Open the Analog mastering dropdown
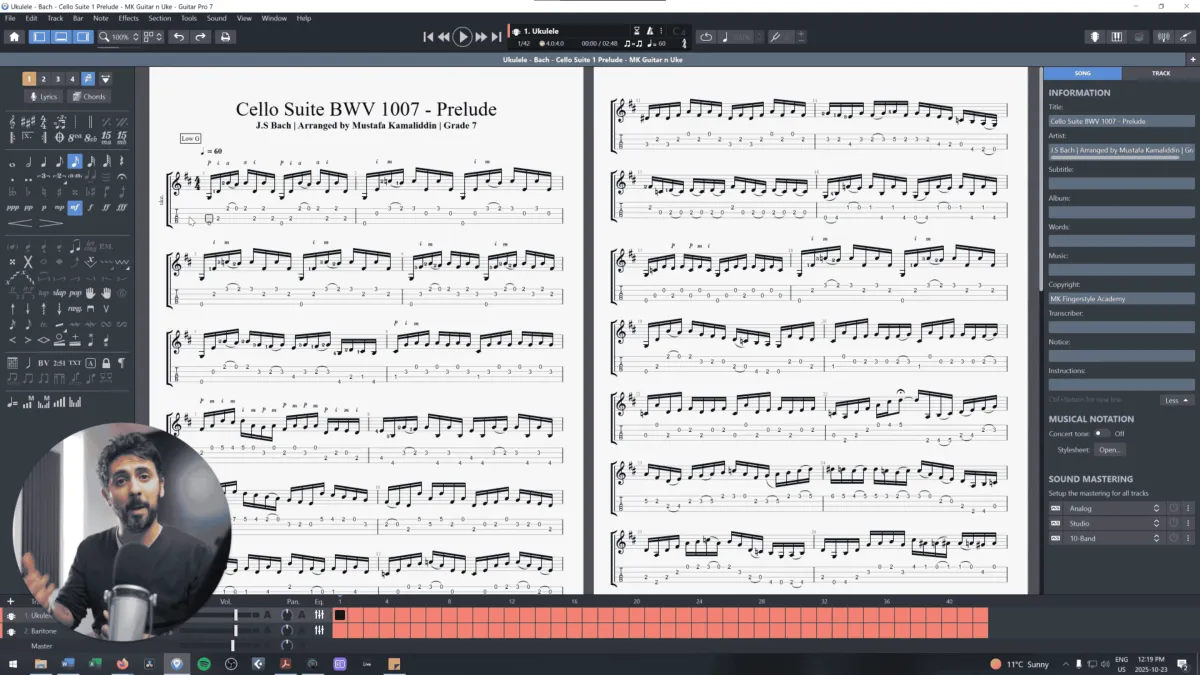 click(1112, 508)
